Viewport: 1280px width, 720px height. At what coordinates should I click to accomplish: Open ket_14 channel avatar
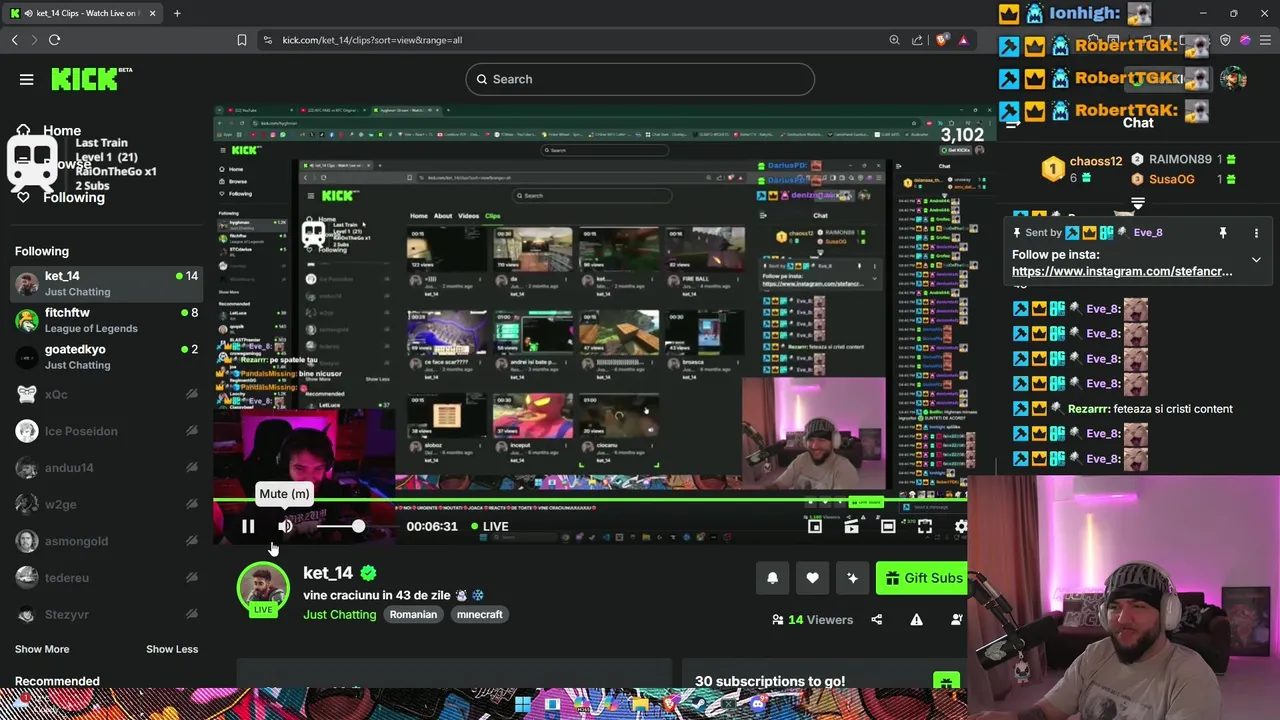(x=263, y=590)
